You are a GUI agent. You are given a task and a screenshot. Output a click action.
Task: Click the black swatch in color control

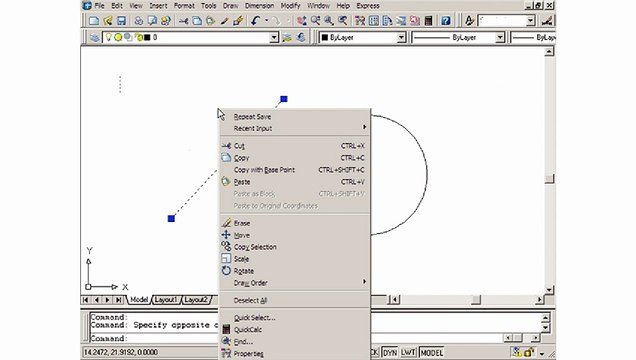325,37
